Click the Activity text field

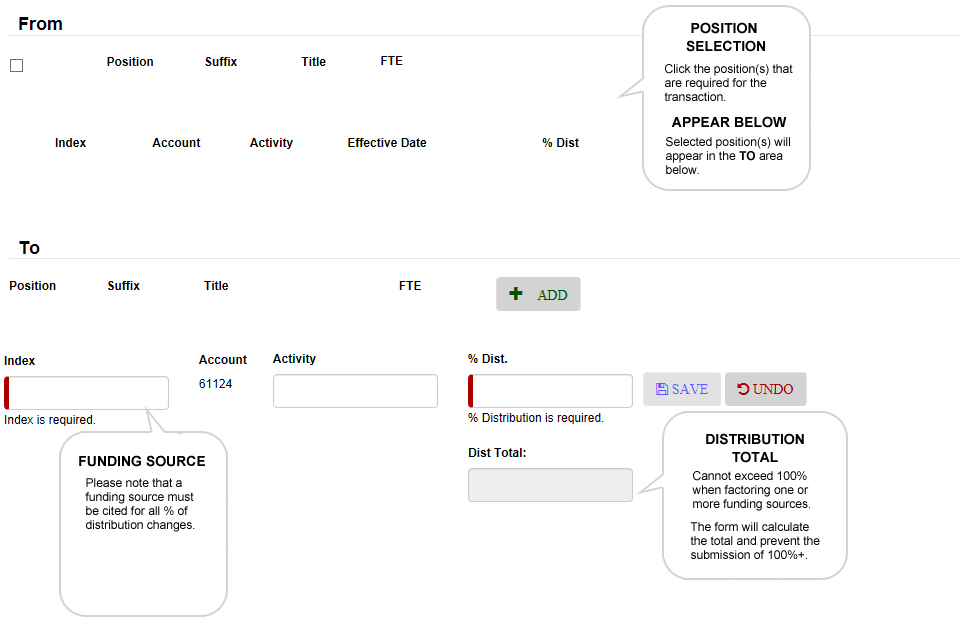[355, 390]
